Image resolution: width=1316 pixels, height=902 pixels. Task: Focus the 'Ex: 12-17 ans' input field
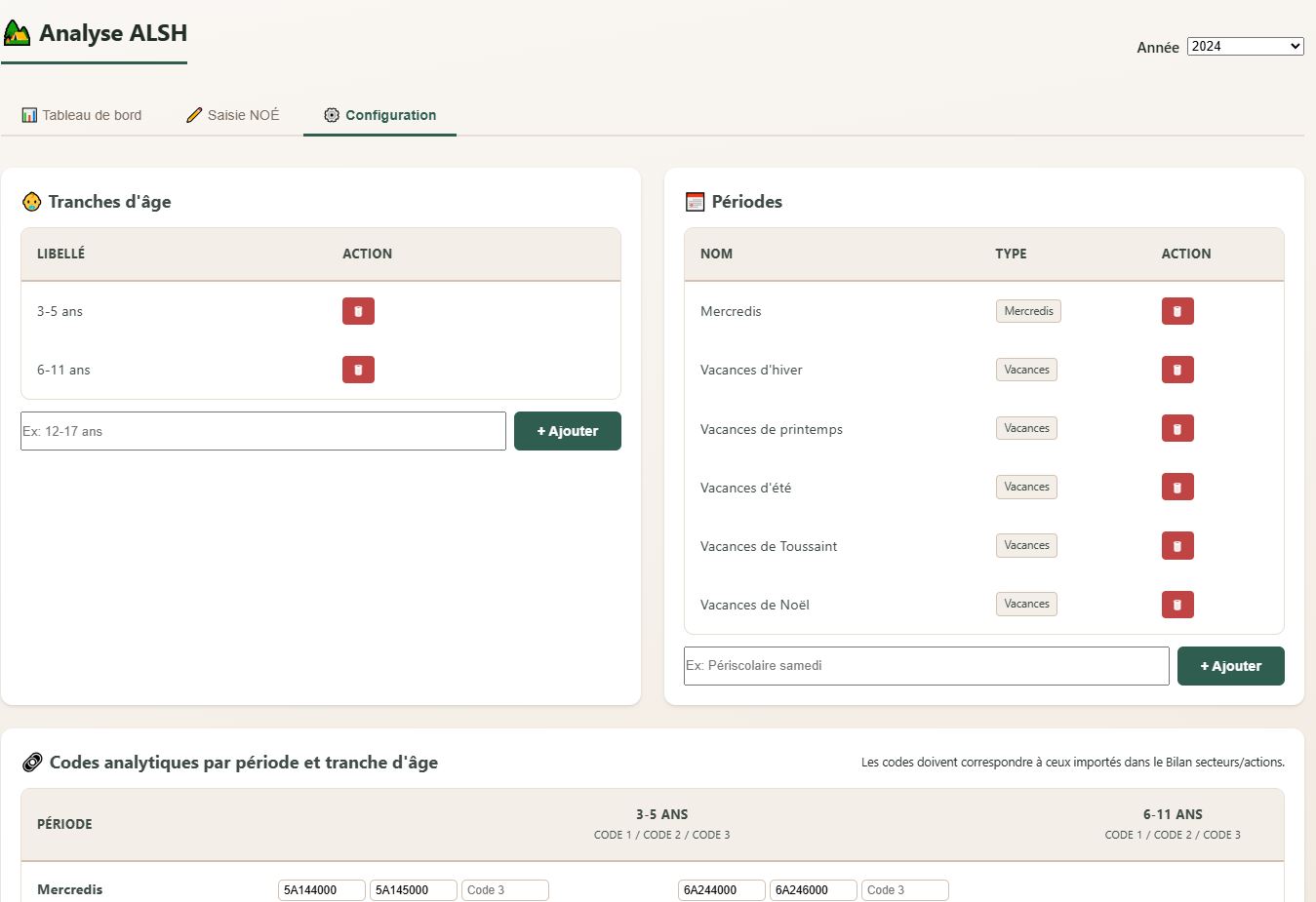point(263,431)
